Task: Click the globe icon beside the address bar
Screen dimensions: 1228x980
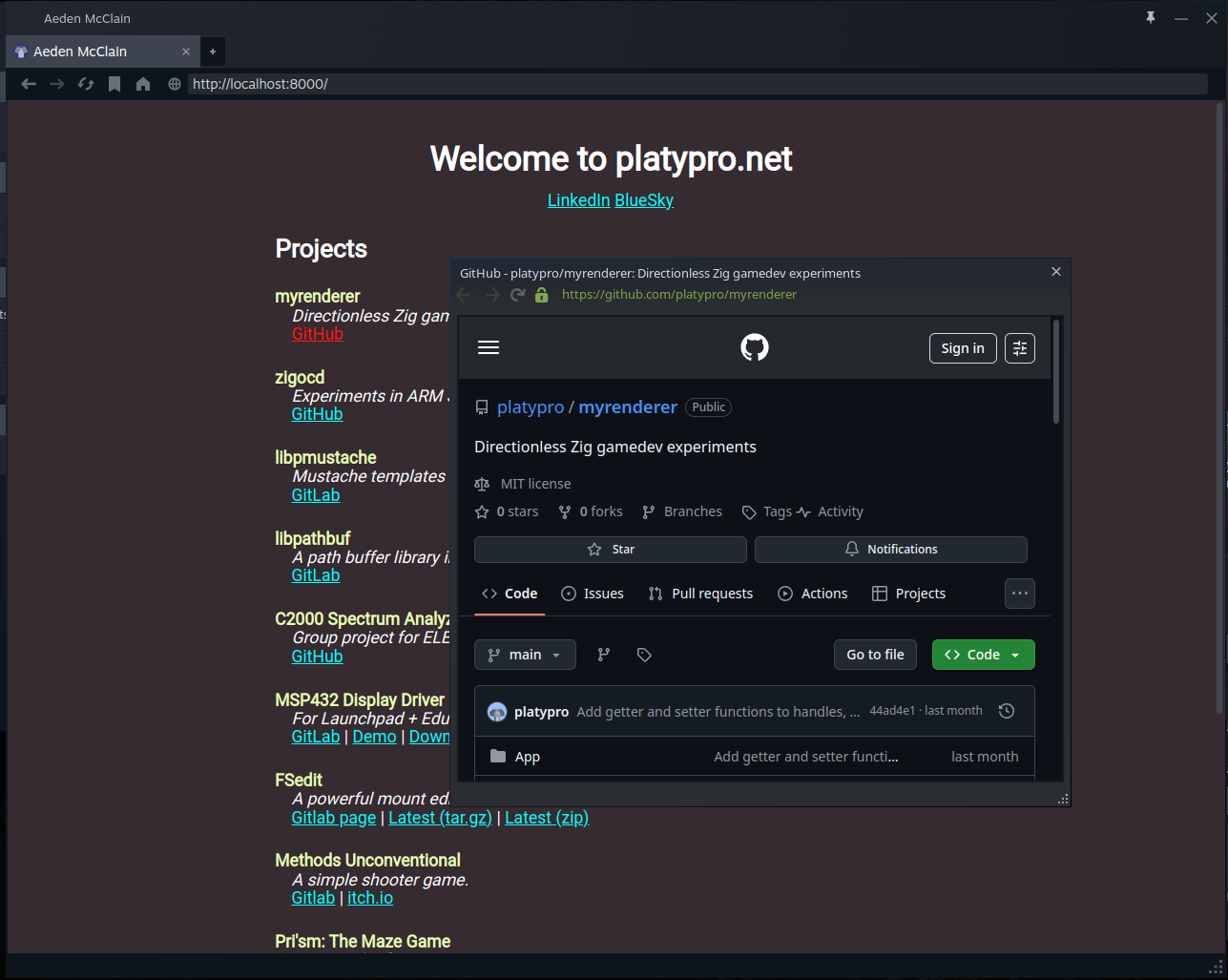Action: (x=175, y=84)
